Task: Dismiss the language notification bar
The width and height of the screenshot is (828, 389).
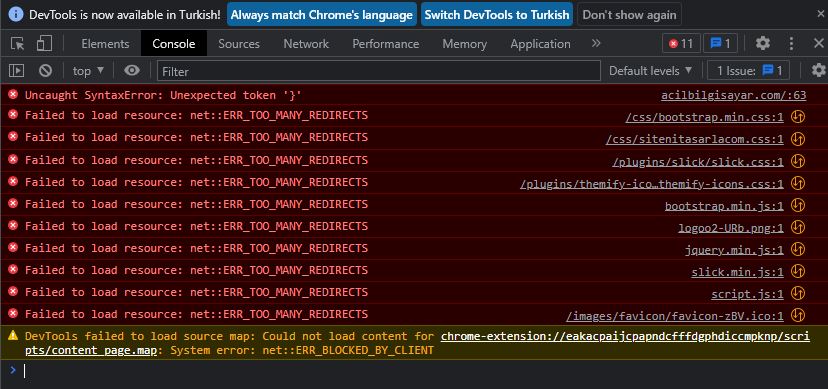Action: point(820,14)
